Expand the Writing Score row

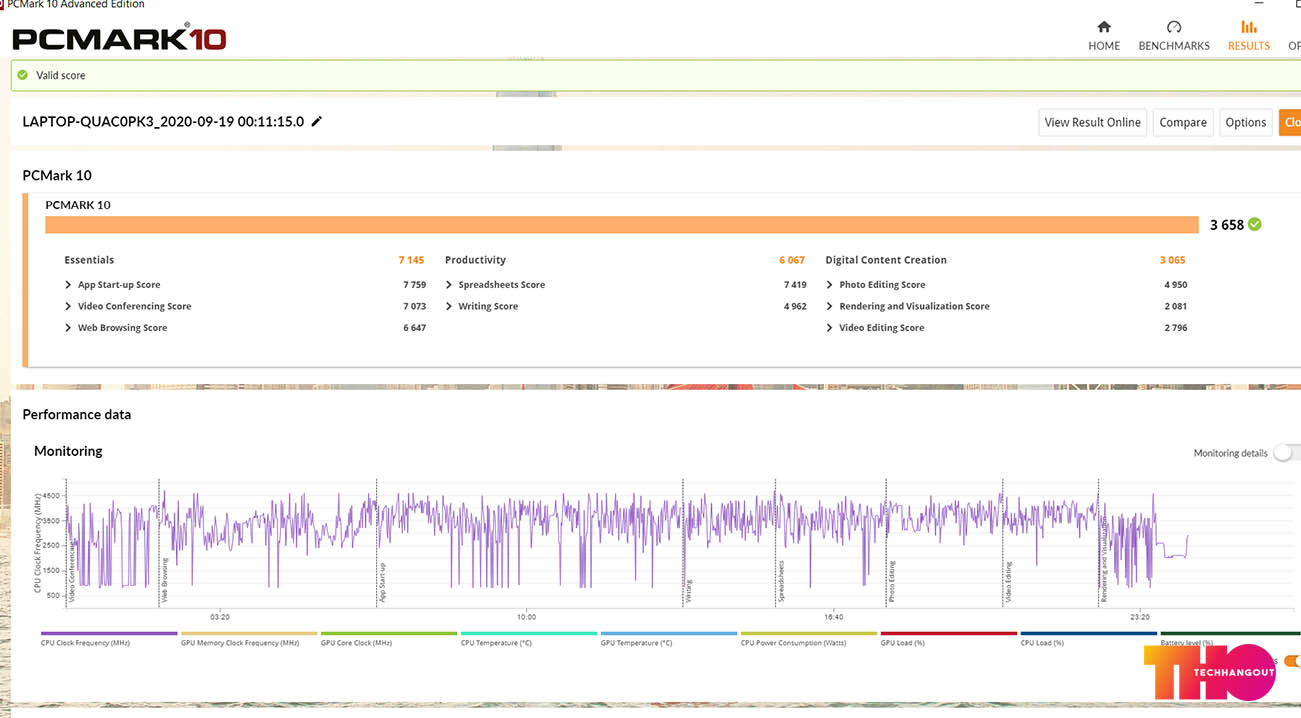(x=449, y=306)
